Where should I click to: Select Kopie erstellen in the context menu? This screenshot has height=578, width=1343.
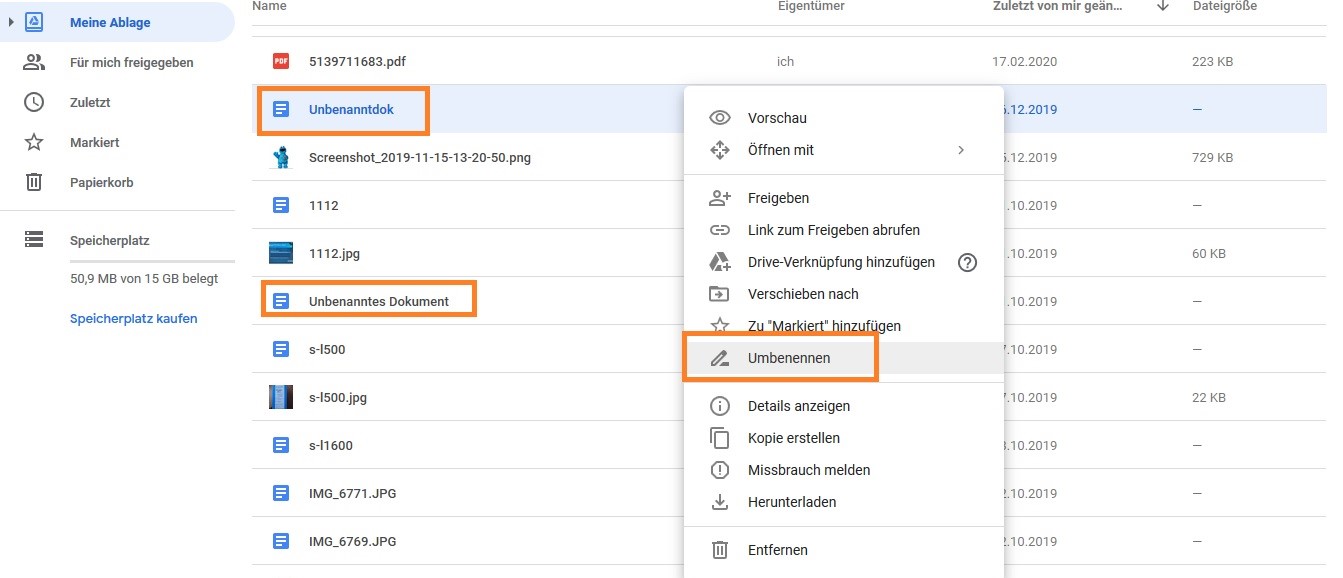click(793, 438)
